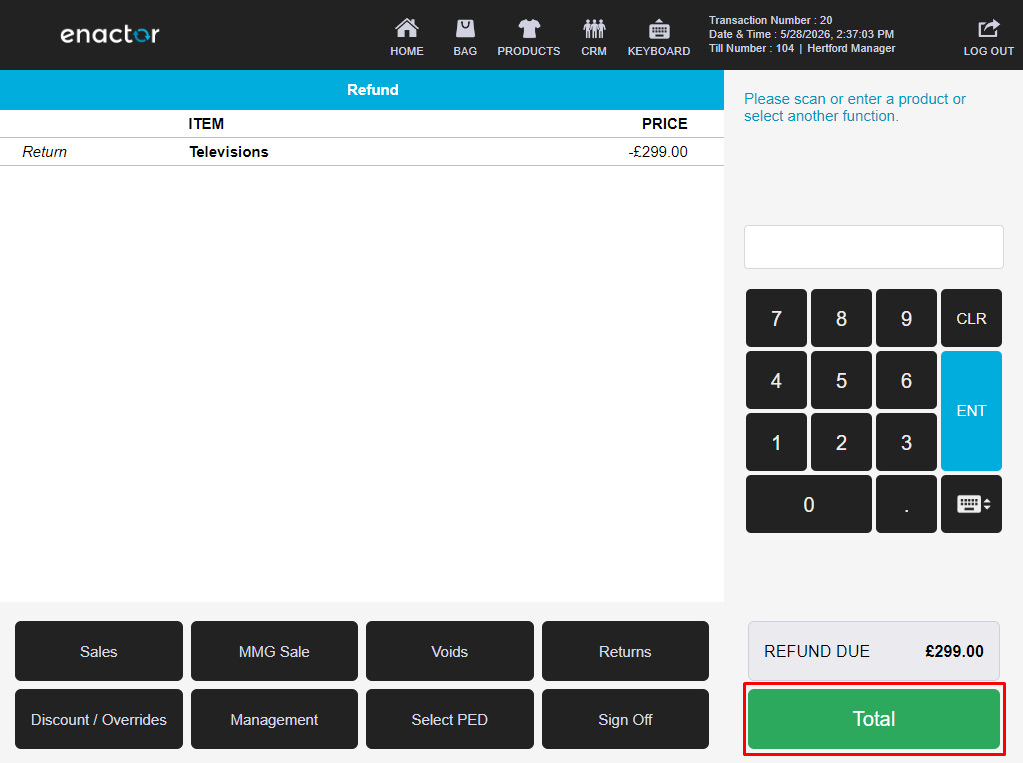The height and width of the screenshot is (763, 1023).
Task: Tap keypad digit 3
Action: pyautogui.click(x=906, y=442)
